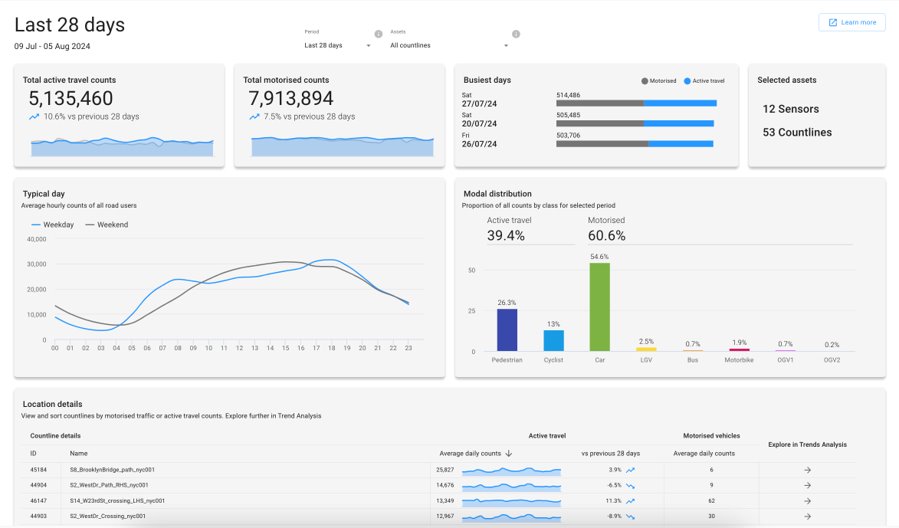Click the S2_WestDr_Crossing_nyc001 countline name
The width and height of the screenshot is (899, 528).
coord(107,516)
